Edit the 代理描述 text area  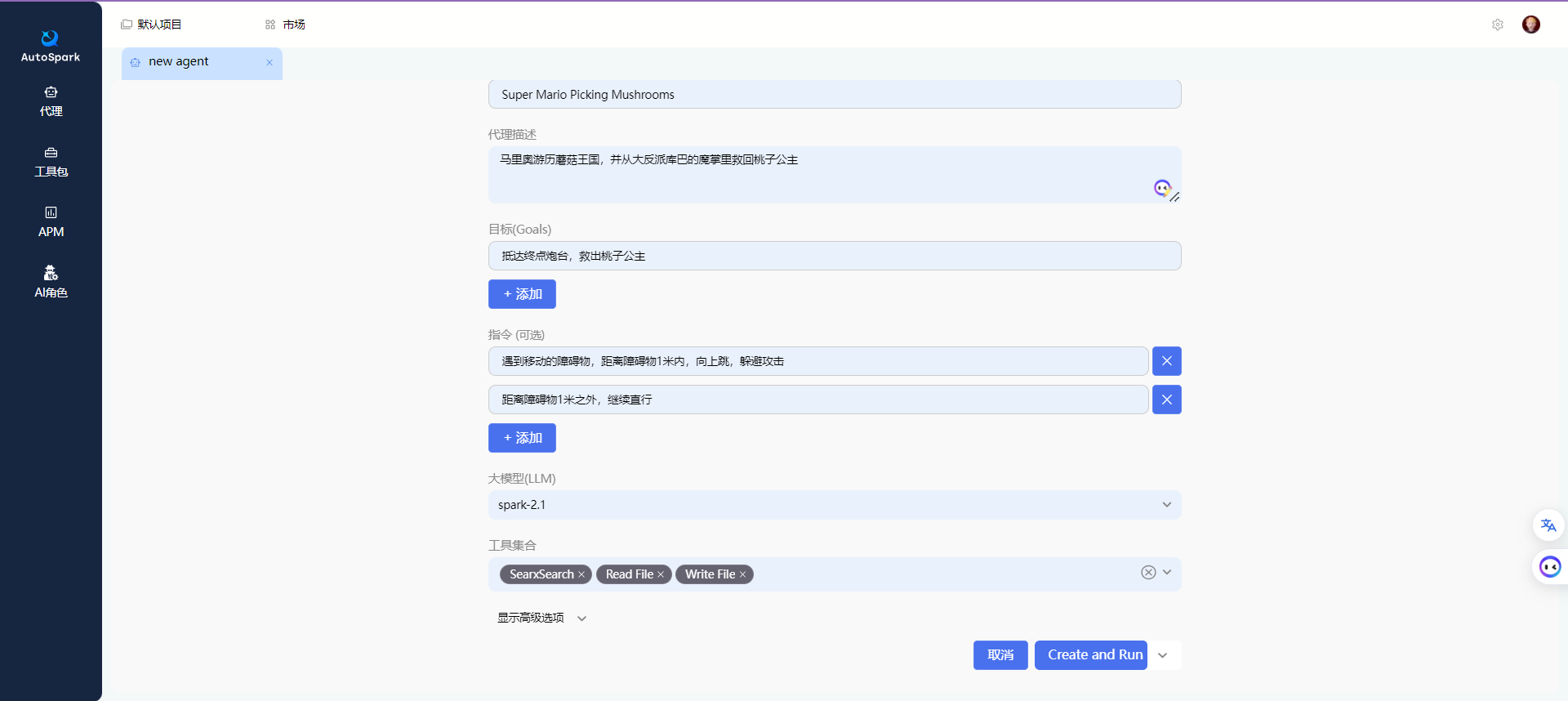(835, 175)
